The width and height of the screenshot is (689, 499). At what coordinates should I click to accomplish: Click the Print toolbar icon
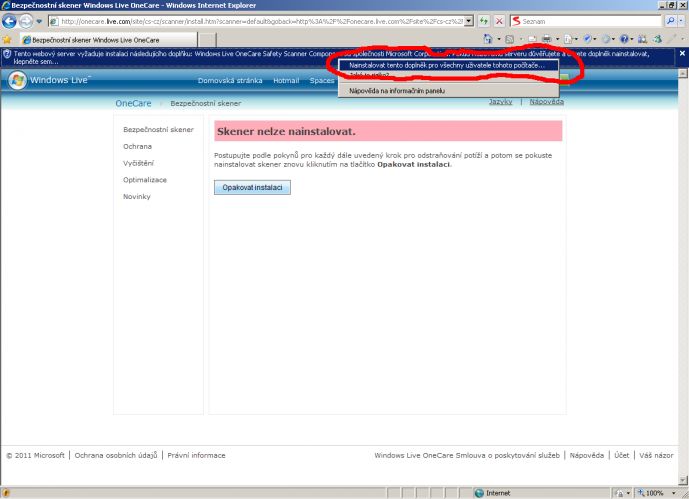[547, 39]
